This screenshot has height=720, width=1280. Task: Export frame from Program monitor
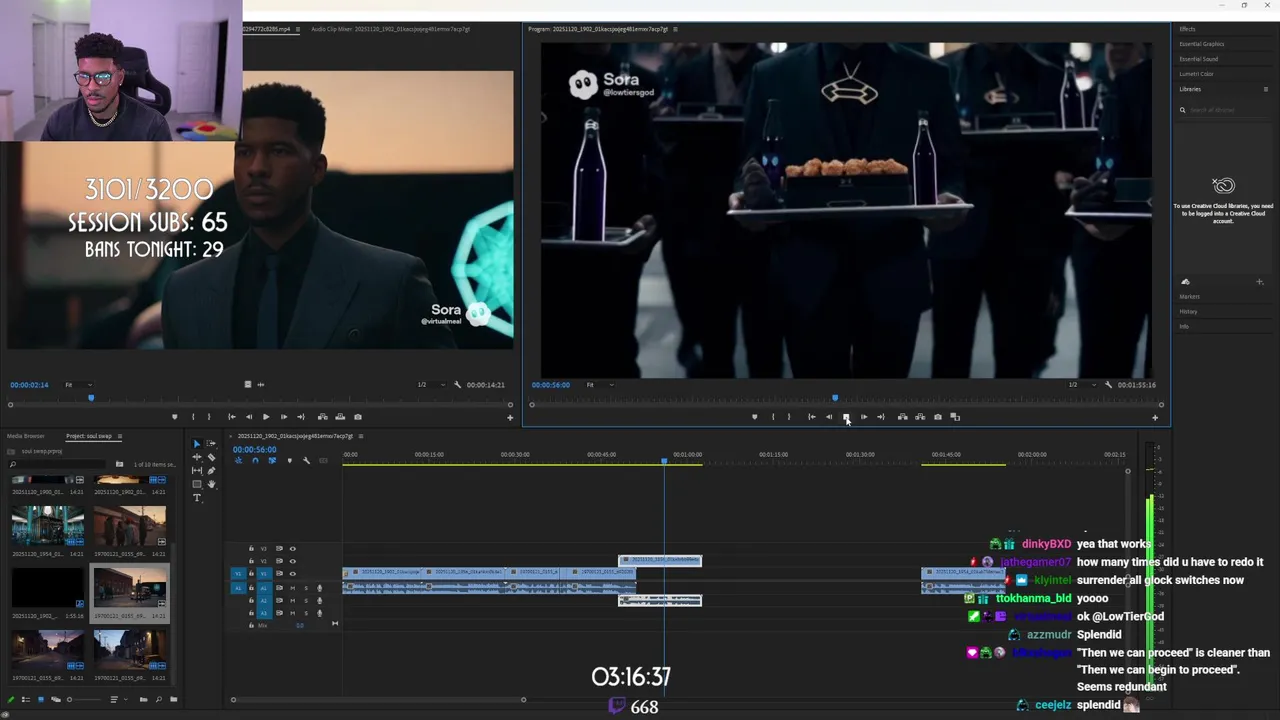(x=938, y=417)
